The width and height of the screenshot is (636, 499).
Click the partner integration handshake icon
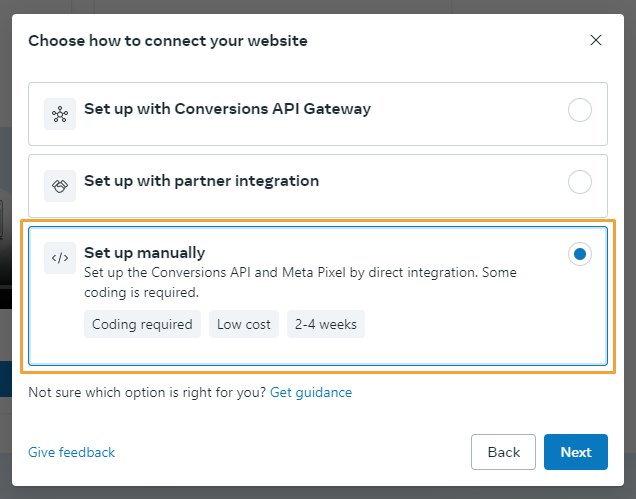point(60,186)
